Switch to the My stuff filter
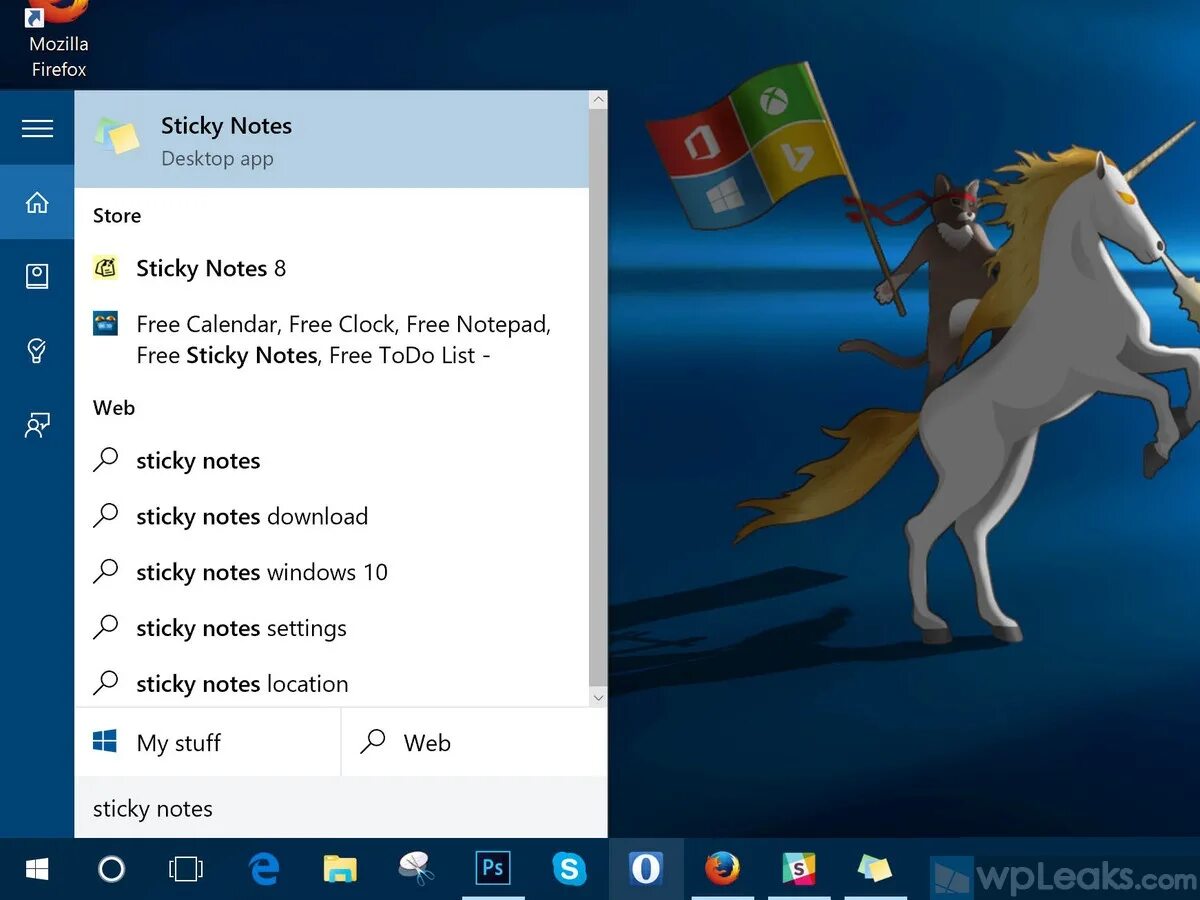Image resolution: width=1200 pixels, height=900 pixels. pyautogui.click(x=208, y=742)
